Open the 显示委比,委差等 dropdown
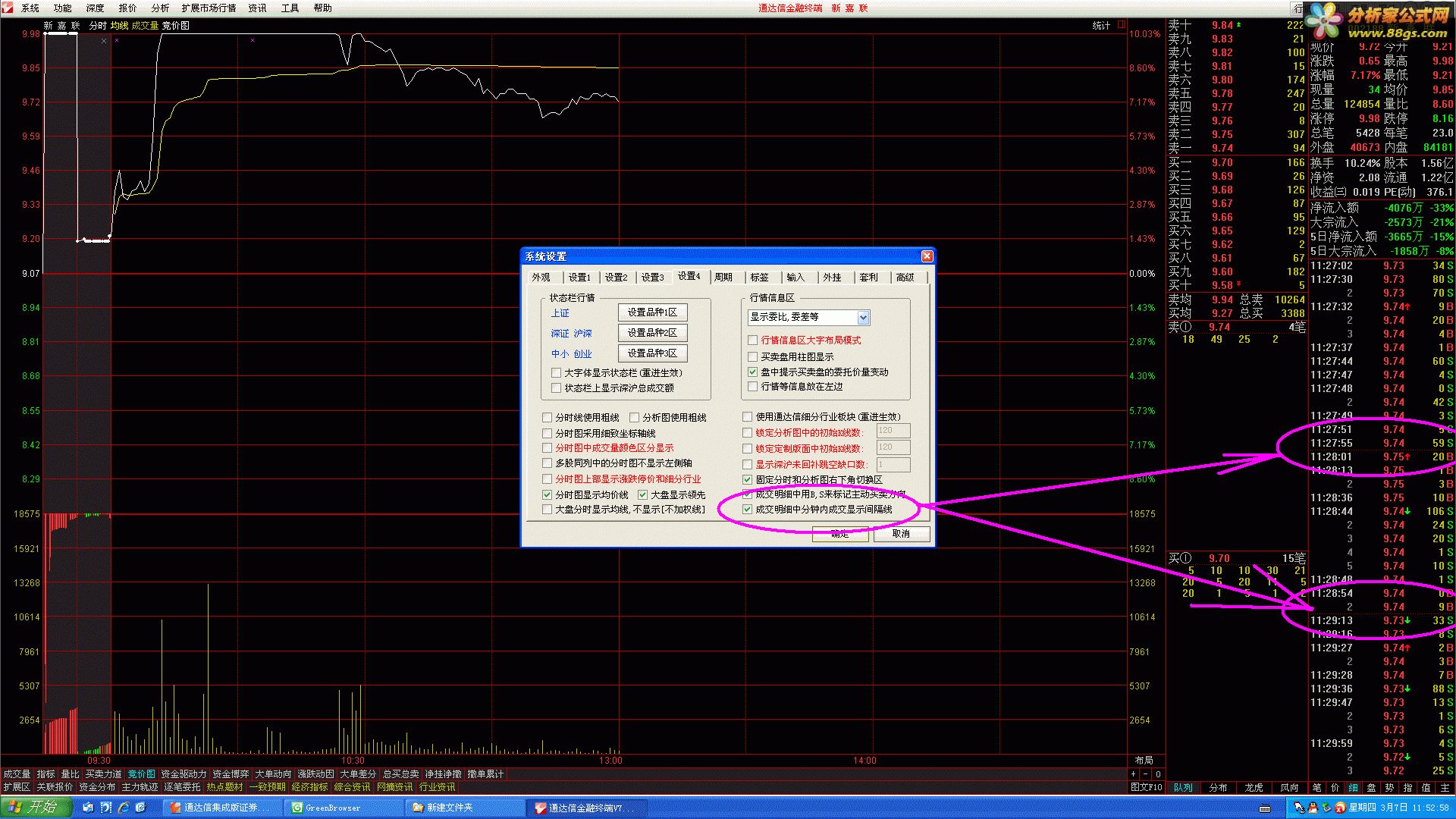 (x=863, y=317)
